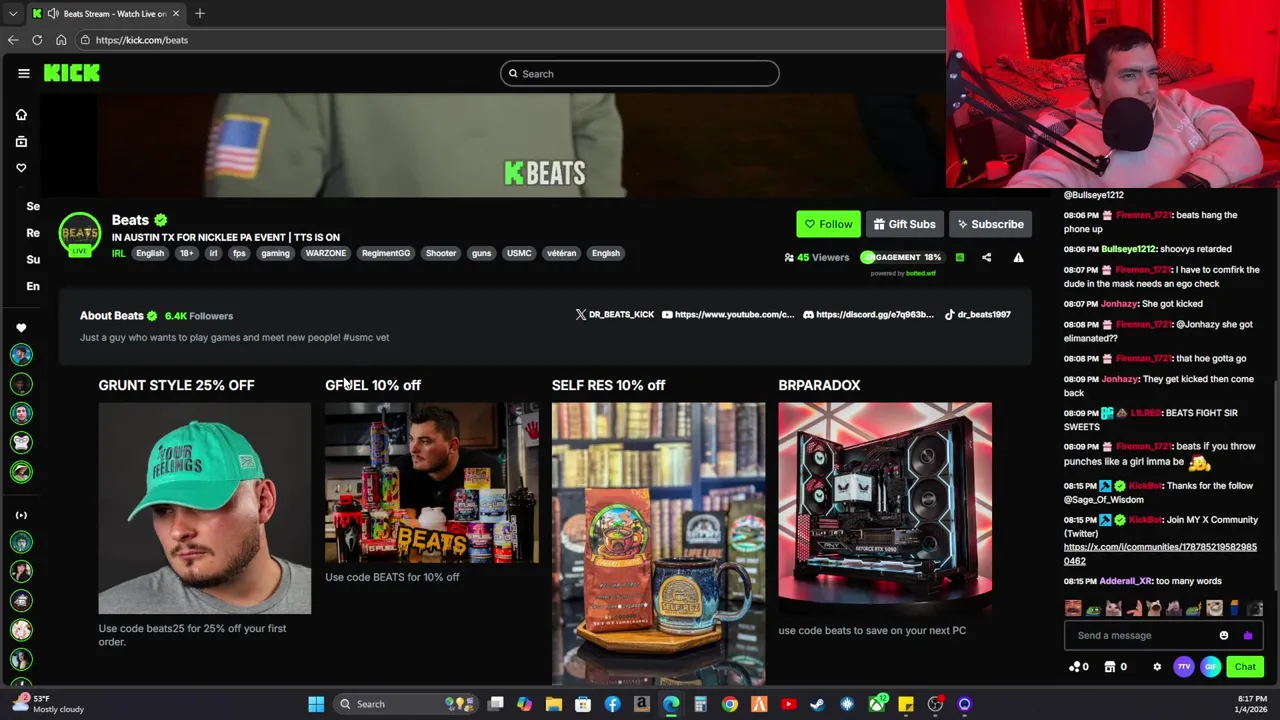Open the 7TV emote button
Viewport: 1280px width, 720px height.
pos(1184,667)
